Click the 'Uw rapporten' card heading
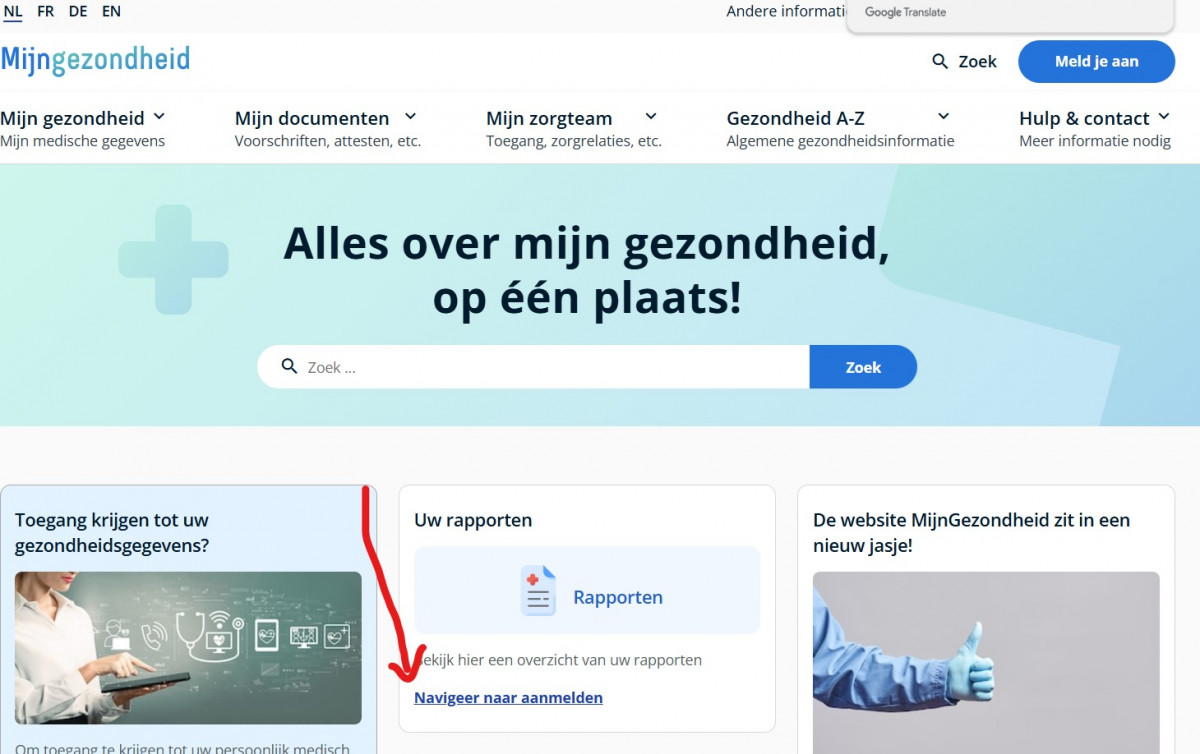The height and width of the screenshot is (754, 1200). 473,520
